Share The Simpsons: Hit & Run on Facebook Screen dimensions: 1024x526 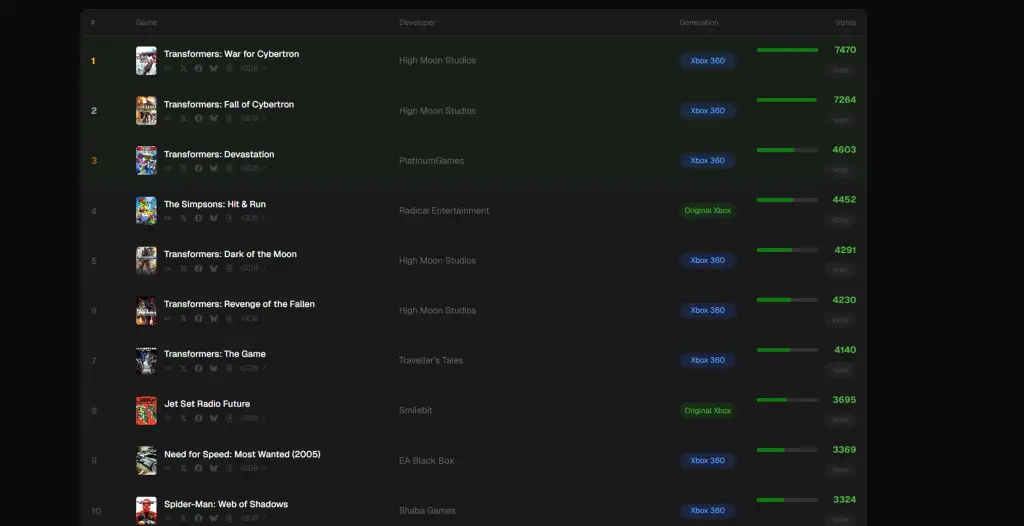point(199,218)
